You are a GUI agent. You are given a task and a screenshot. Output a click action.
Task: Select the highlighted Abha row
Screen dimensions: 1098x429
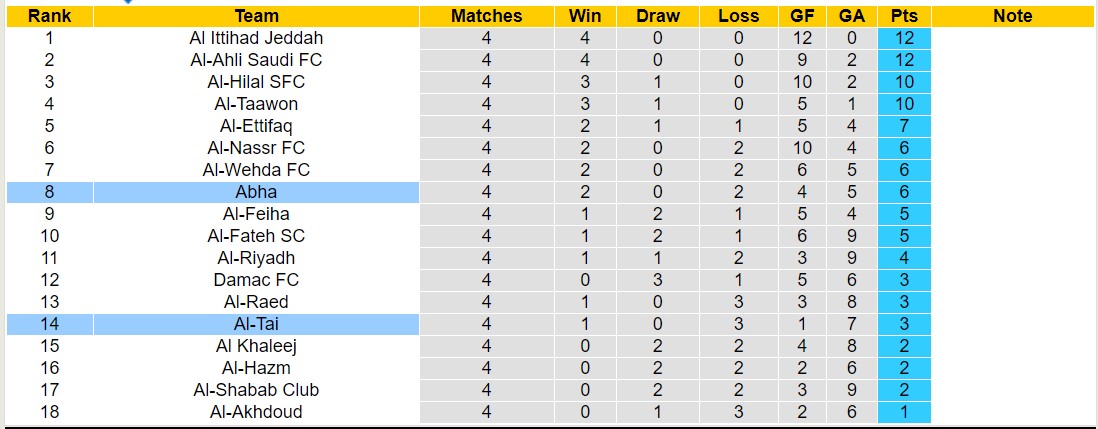[256, 192]
